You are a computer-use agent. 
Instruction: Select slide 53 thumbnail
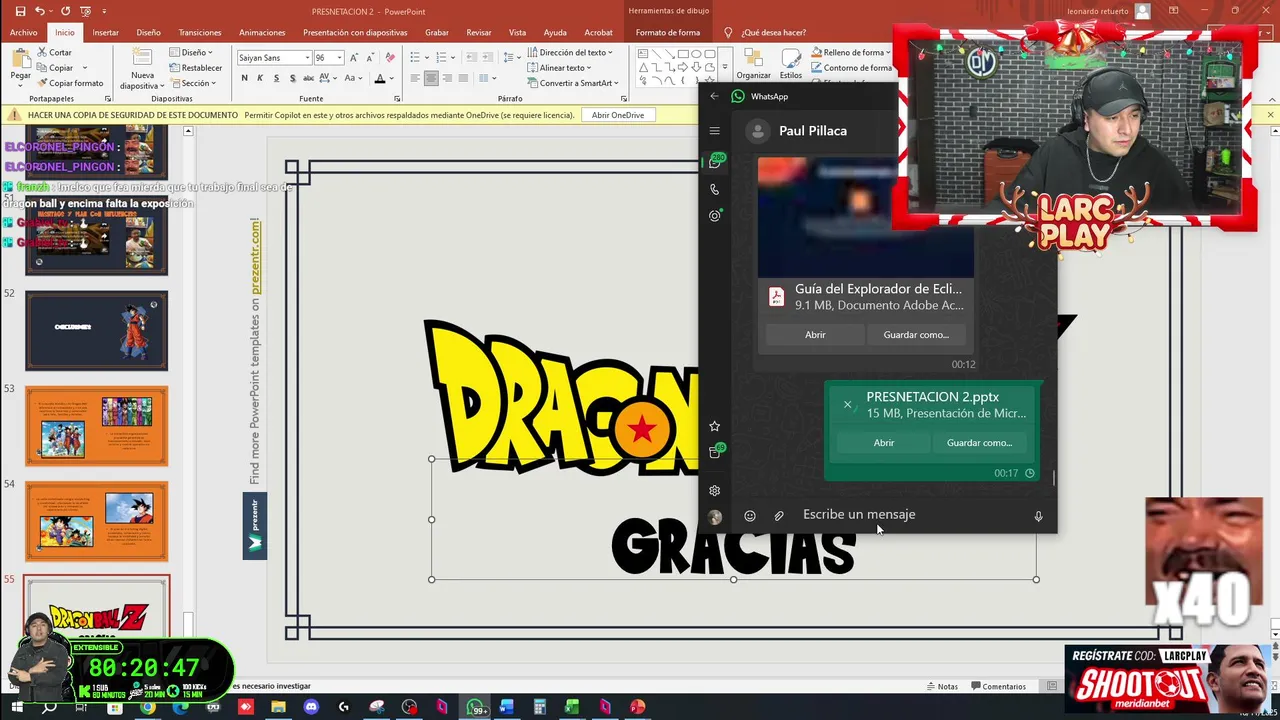pos(97,426)
